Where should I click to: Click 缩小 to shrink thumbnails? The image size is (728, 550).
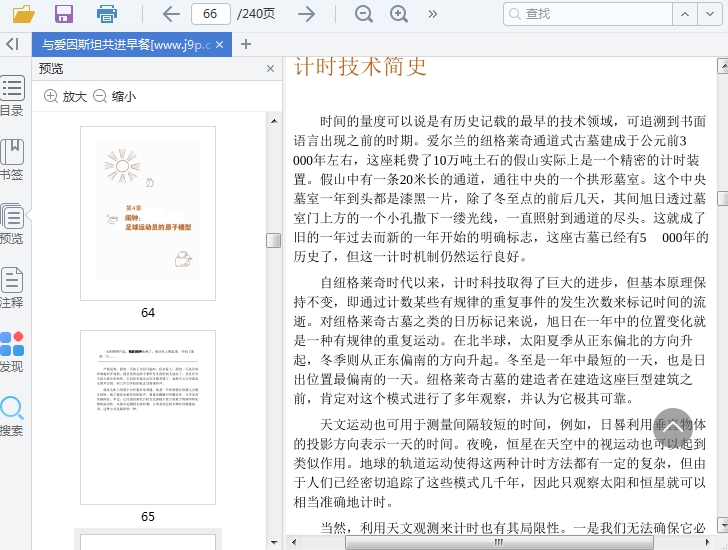(x=115, y=96)
